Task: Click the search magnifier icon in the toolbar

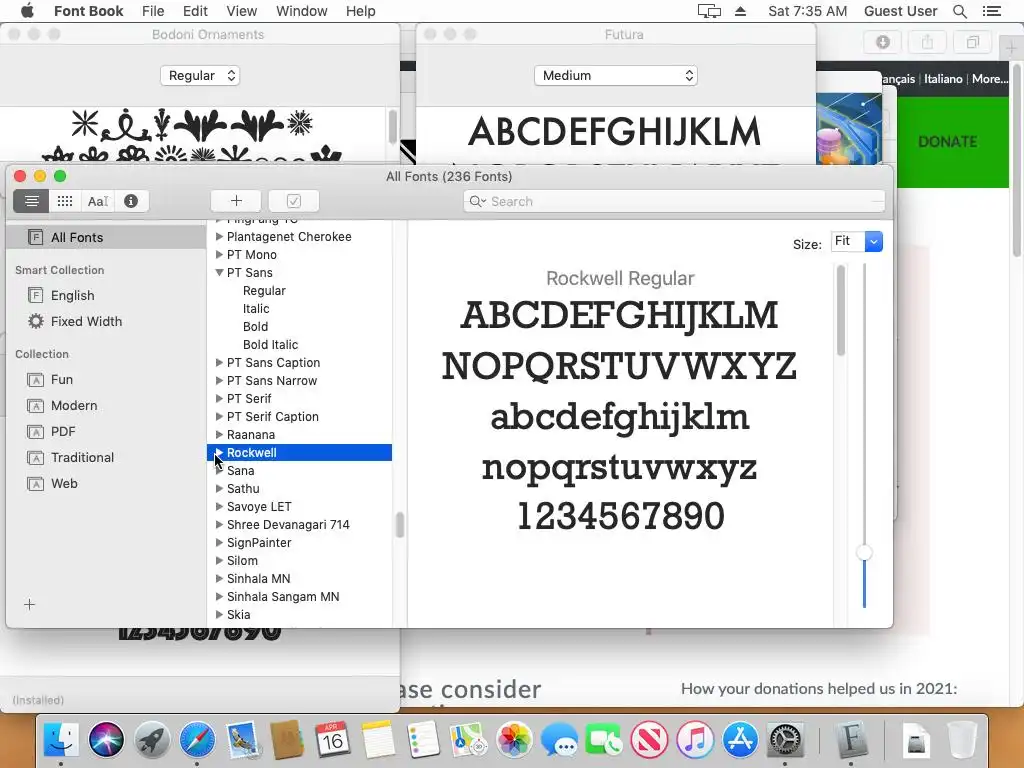Action: (x=477, y=201)
